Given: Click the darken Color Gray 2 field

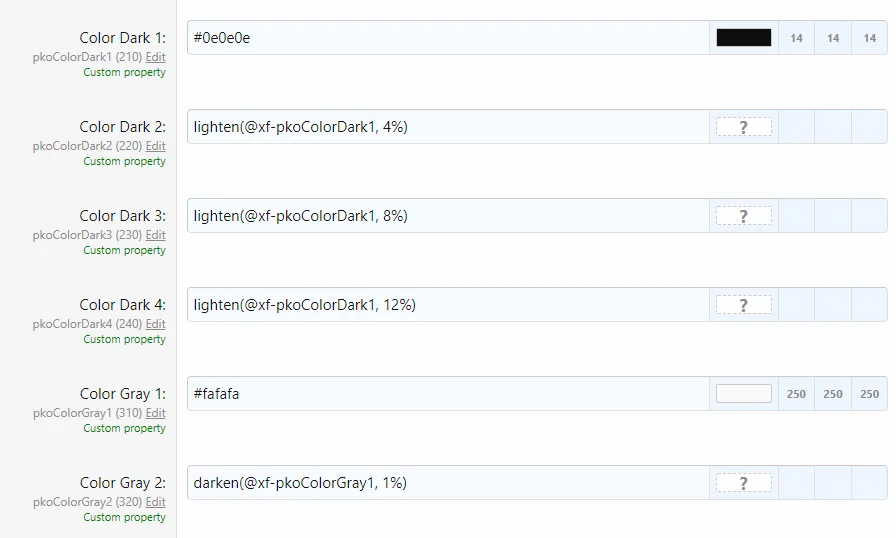Looking at the screenshot, I should point(448,483).
